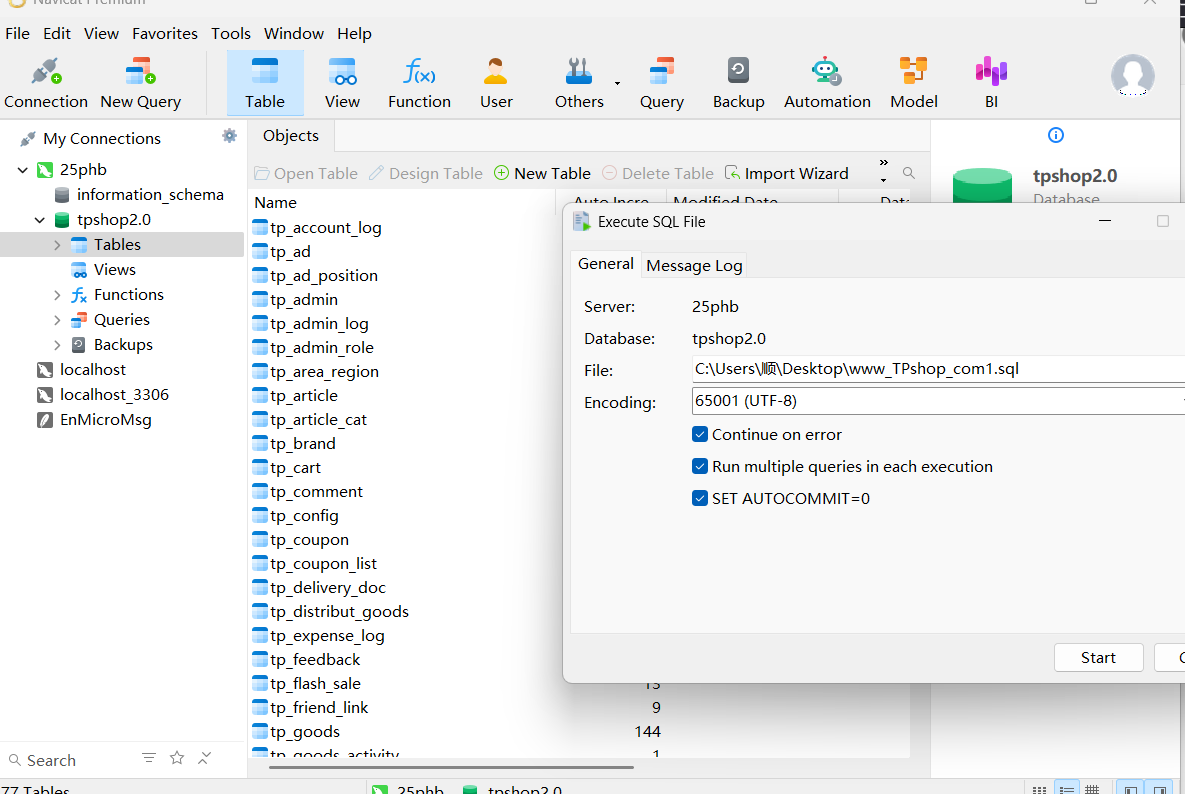The height and width of the screenshot is (794, 1185).
Task: Click the Delete Table button
Action: (x=657, y=173)
